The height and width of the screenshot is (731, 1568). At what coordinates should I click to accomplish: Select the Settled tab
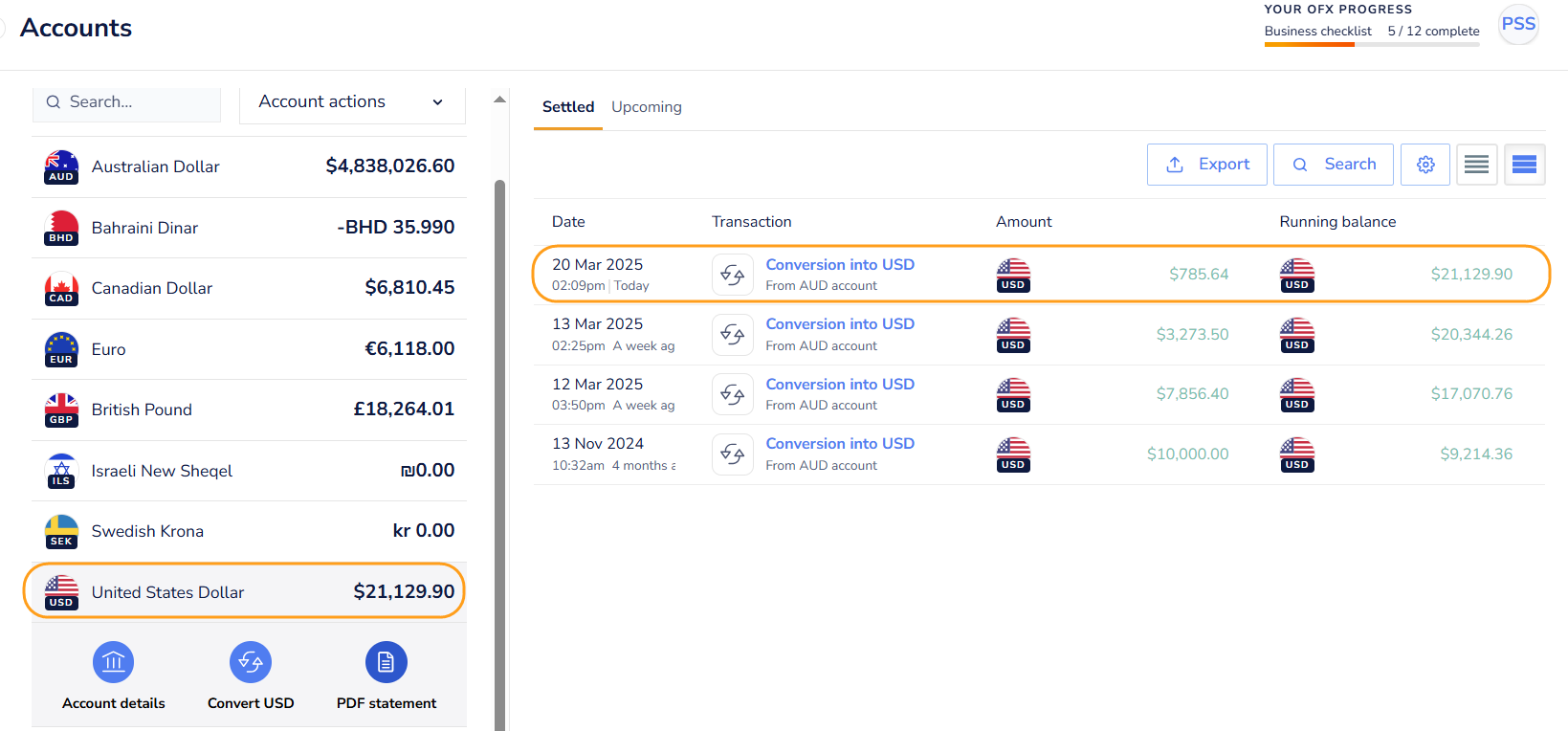(x=568, y=107)
